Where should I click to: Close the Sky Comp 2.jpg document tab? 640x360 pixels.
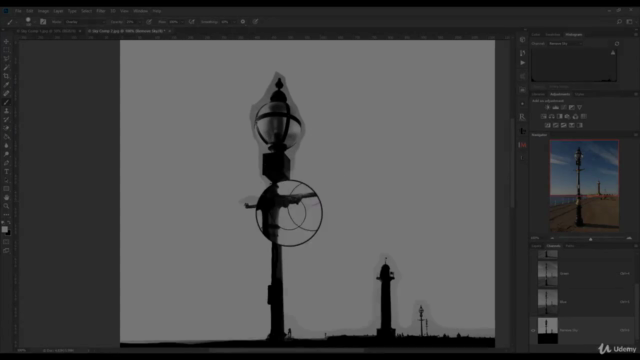coord(170,31)
